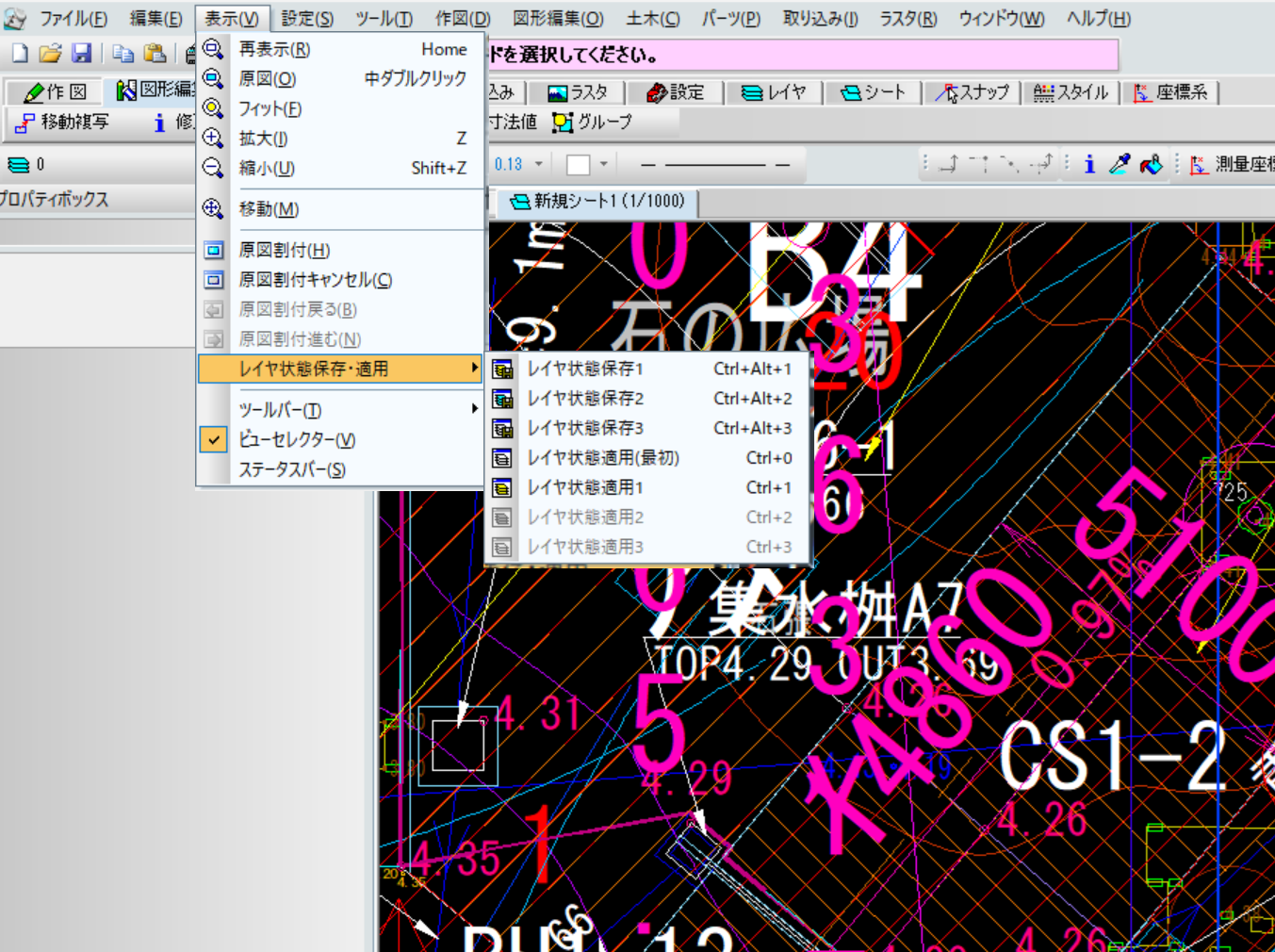The height and width of the screenshot is (952, 1275).
Task: Click the フィット fit magnifier icon
Action: [x=213, y=108]
